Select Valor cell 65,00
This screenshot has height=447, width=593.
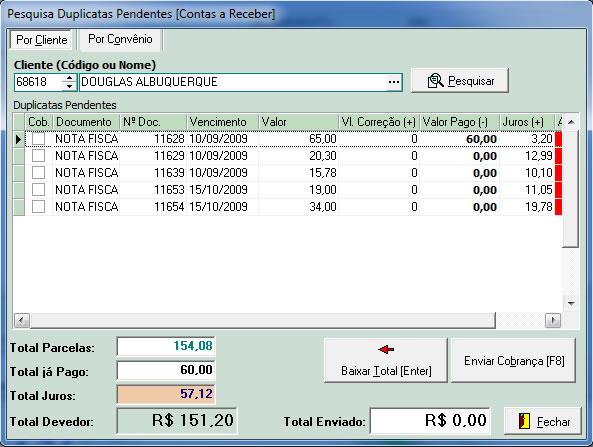[x=298, y=139]
